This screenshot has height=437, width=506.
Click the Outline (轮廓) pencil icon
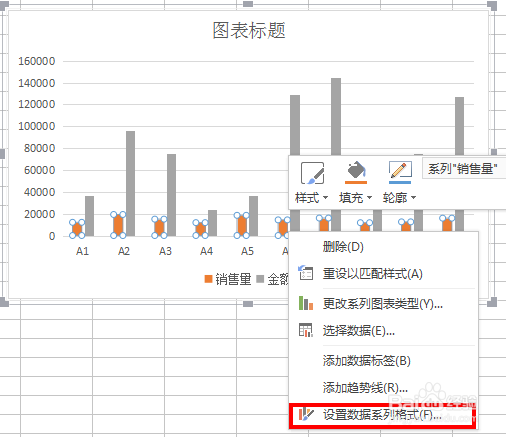coord(400,172)
